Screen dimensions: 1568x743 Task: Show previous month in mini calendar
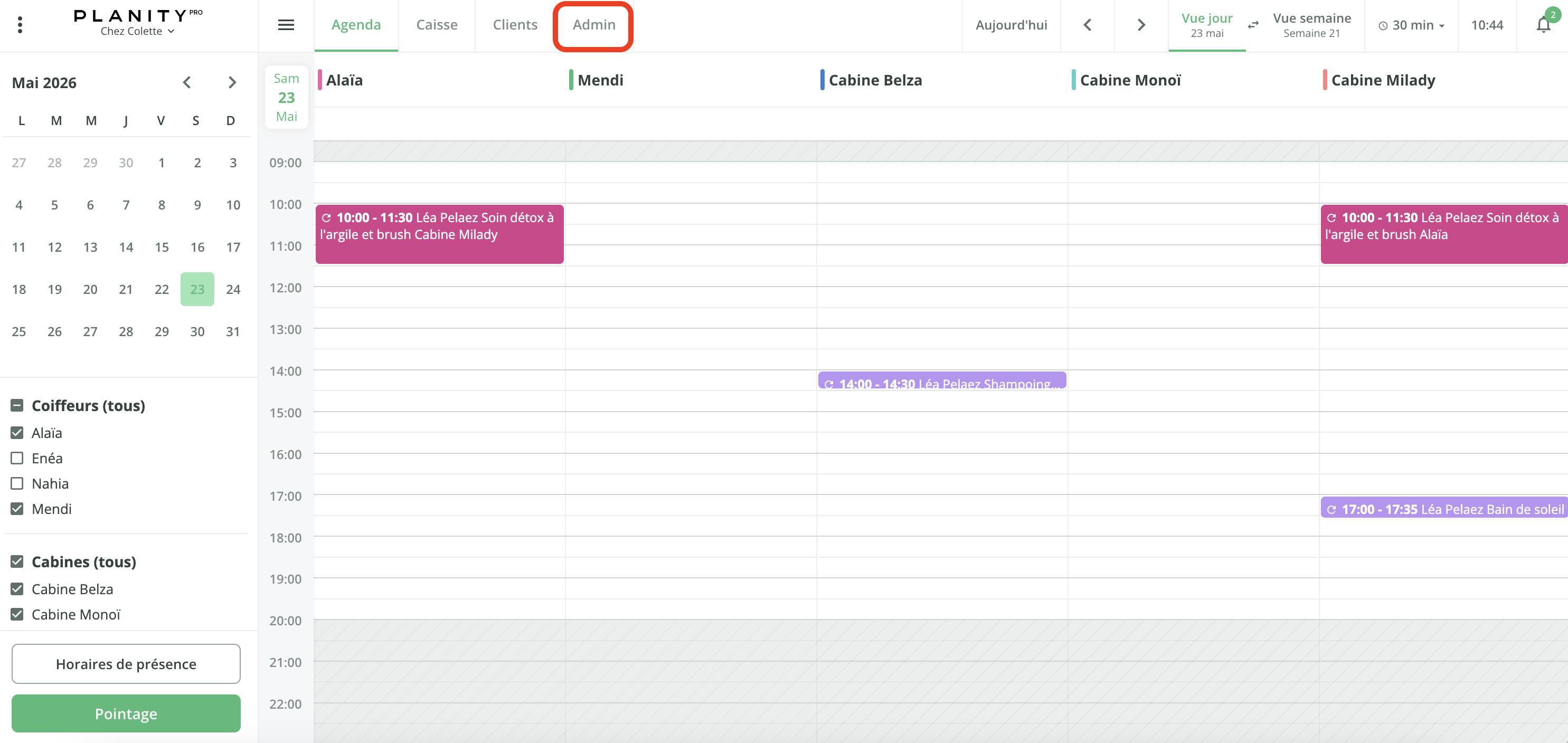(x=187, y=83)
